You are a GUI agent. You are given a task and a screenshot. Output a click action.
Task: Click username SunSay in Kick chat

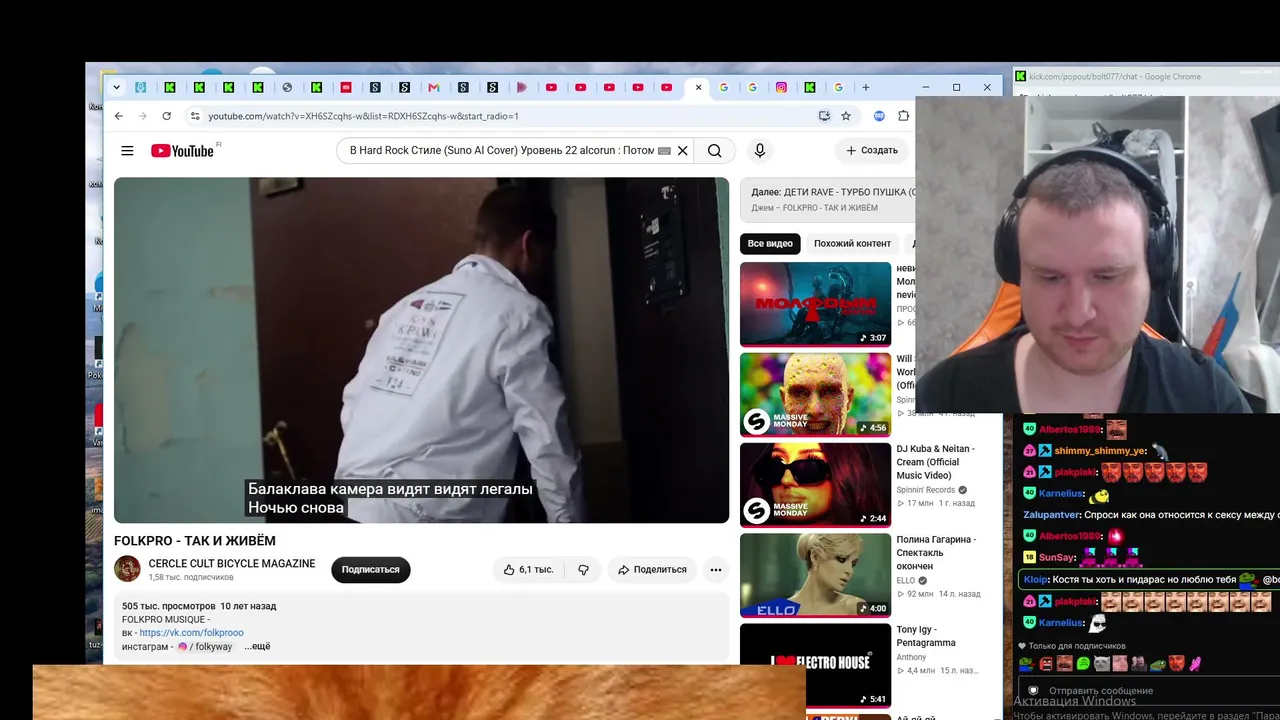click(1057, 557)
